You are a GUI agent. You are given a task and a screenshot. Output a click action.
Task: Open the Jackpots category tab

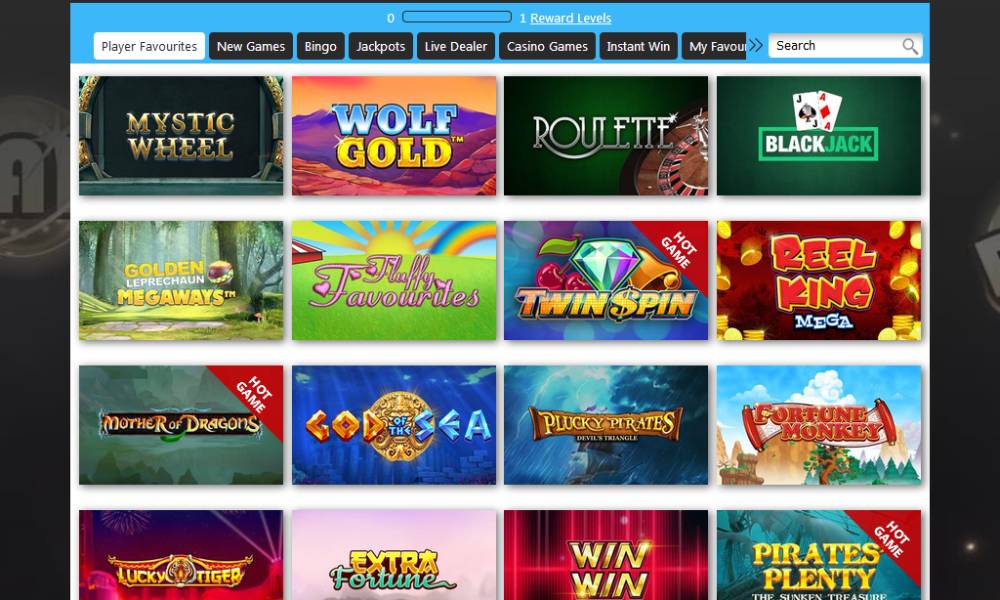pyautogui.click(x=381, y=46)
